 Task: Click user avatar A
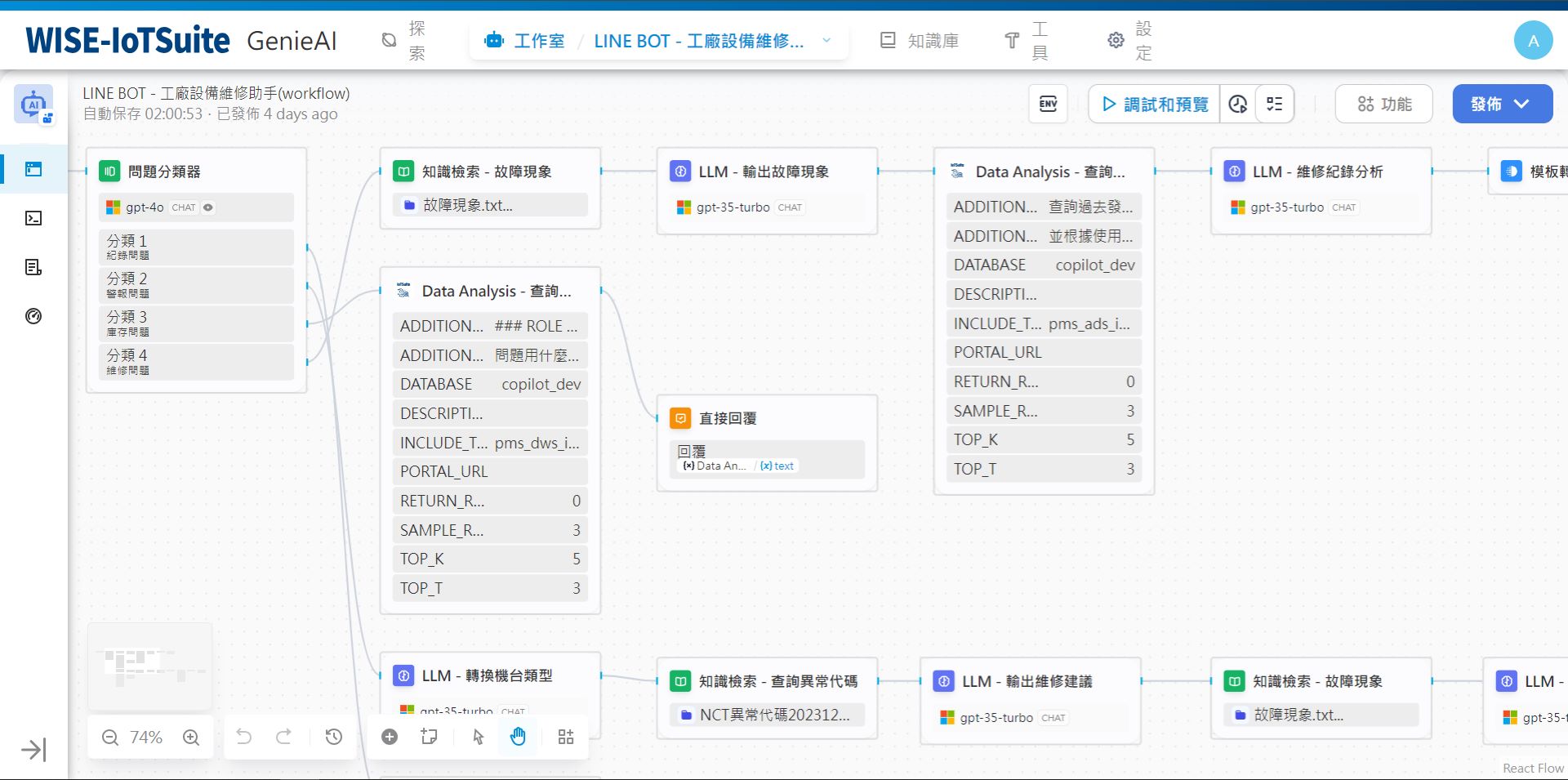coord(1533,41)
